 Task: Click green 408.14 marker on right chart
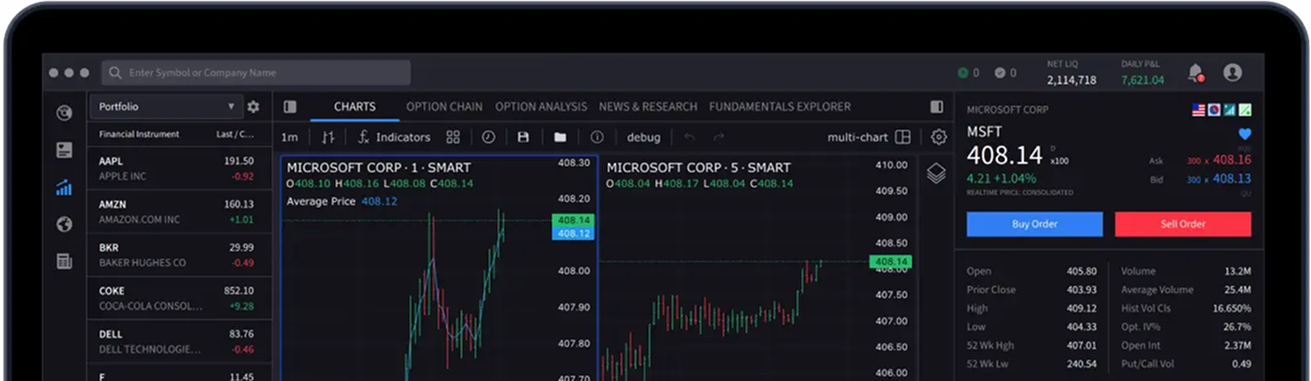coord(890,262)
